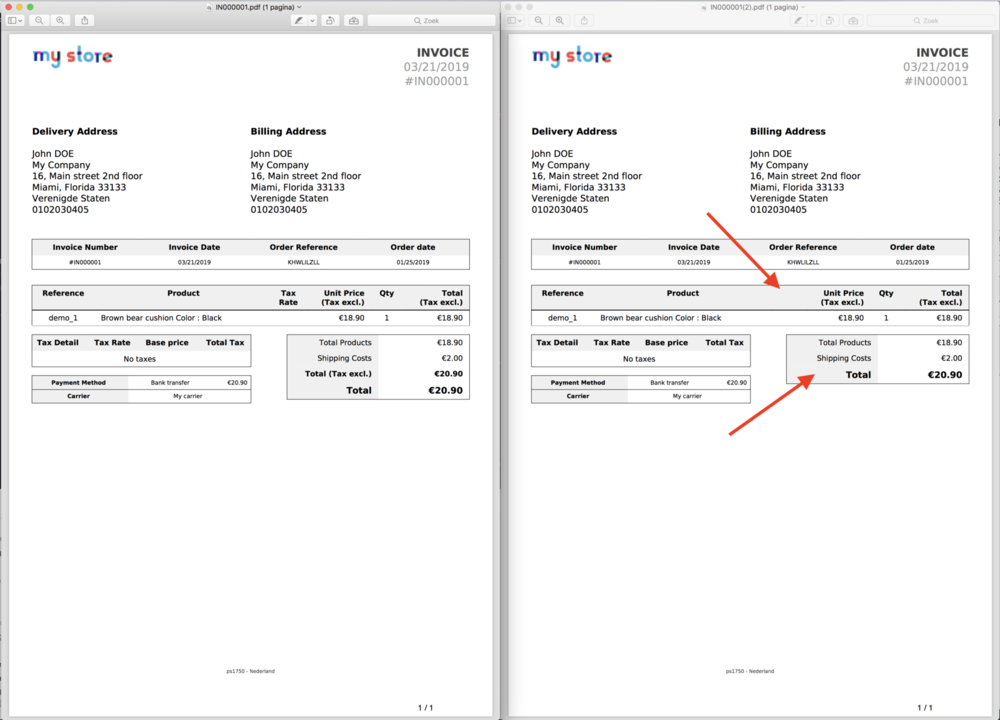This screenshot has width=1000, height=720.
Task: Click Brown bear cushion product in left invoice
Action: coord(161,318)
